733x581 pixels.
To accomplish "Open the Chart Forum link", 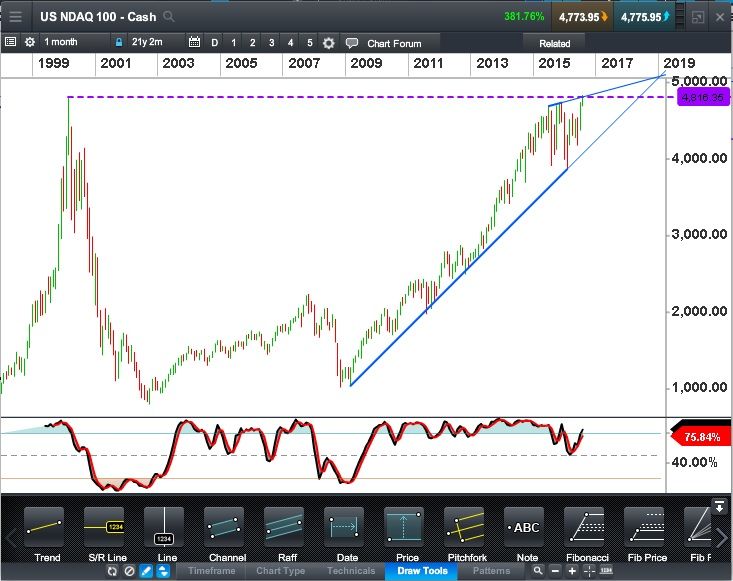I will tap(394, 43).
